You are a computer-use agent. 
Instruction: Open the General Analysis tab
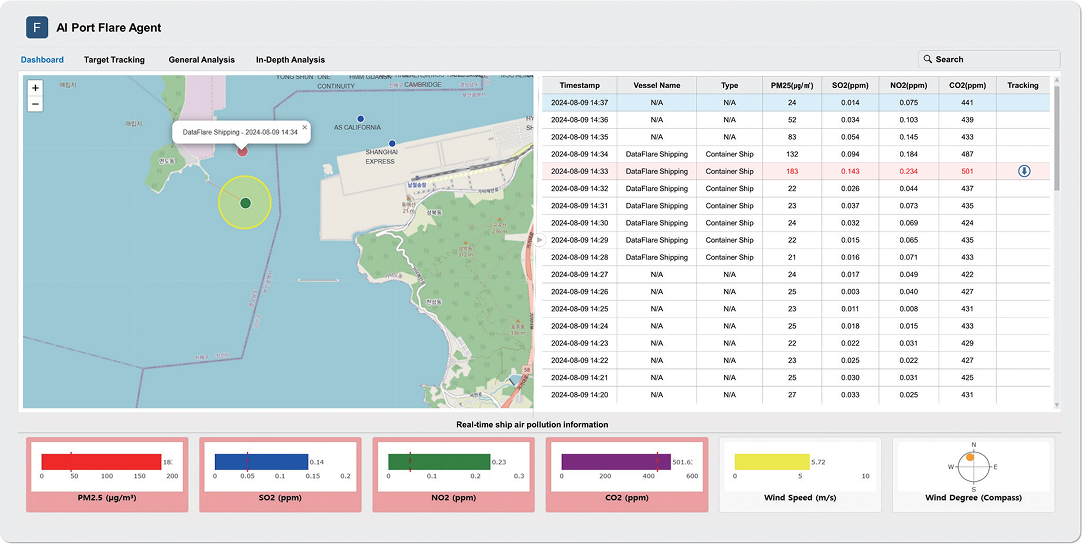(201, 60)
